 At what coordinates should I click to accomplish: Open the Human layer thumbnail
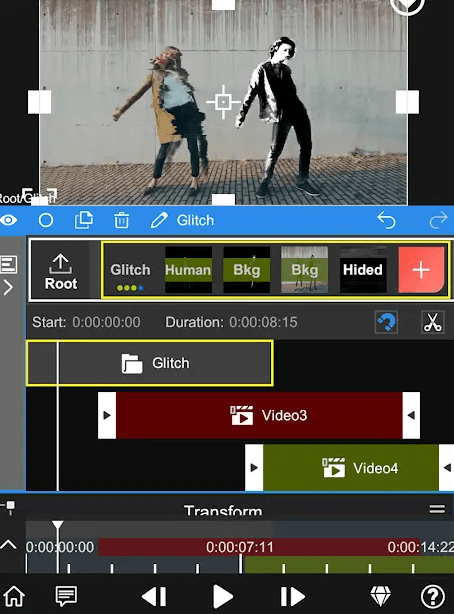coord(188,270)
